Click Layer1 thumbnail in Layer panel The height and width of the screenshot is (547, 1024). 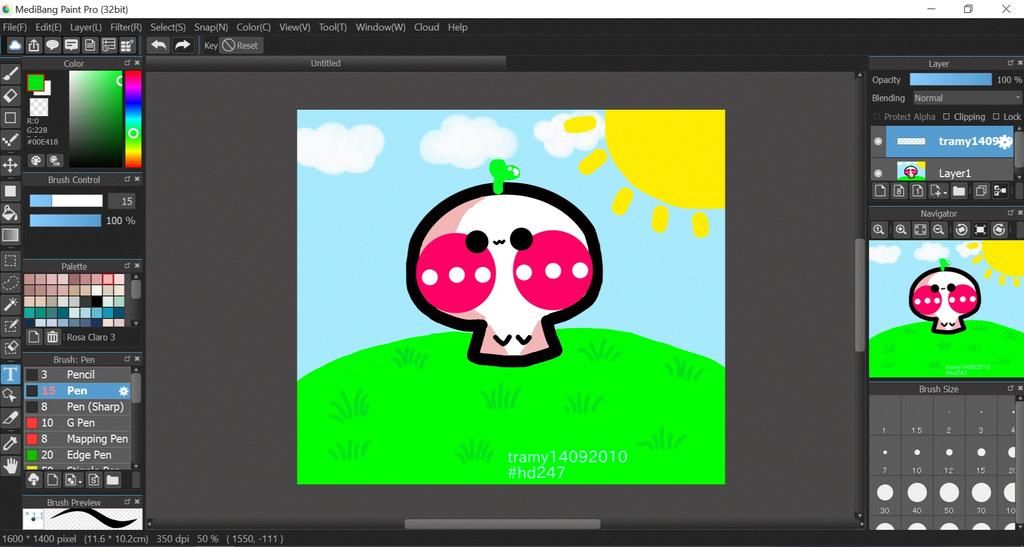pos(910,172)
